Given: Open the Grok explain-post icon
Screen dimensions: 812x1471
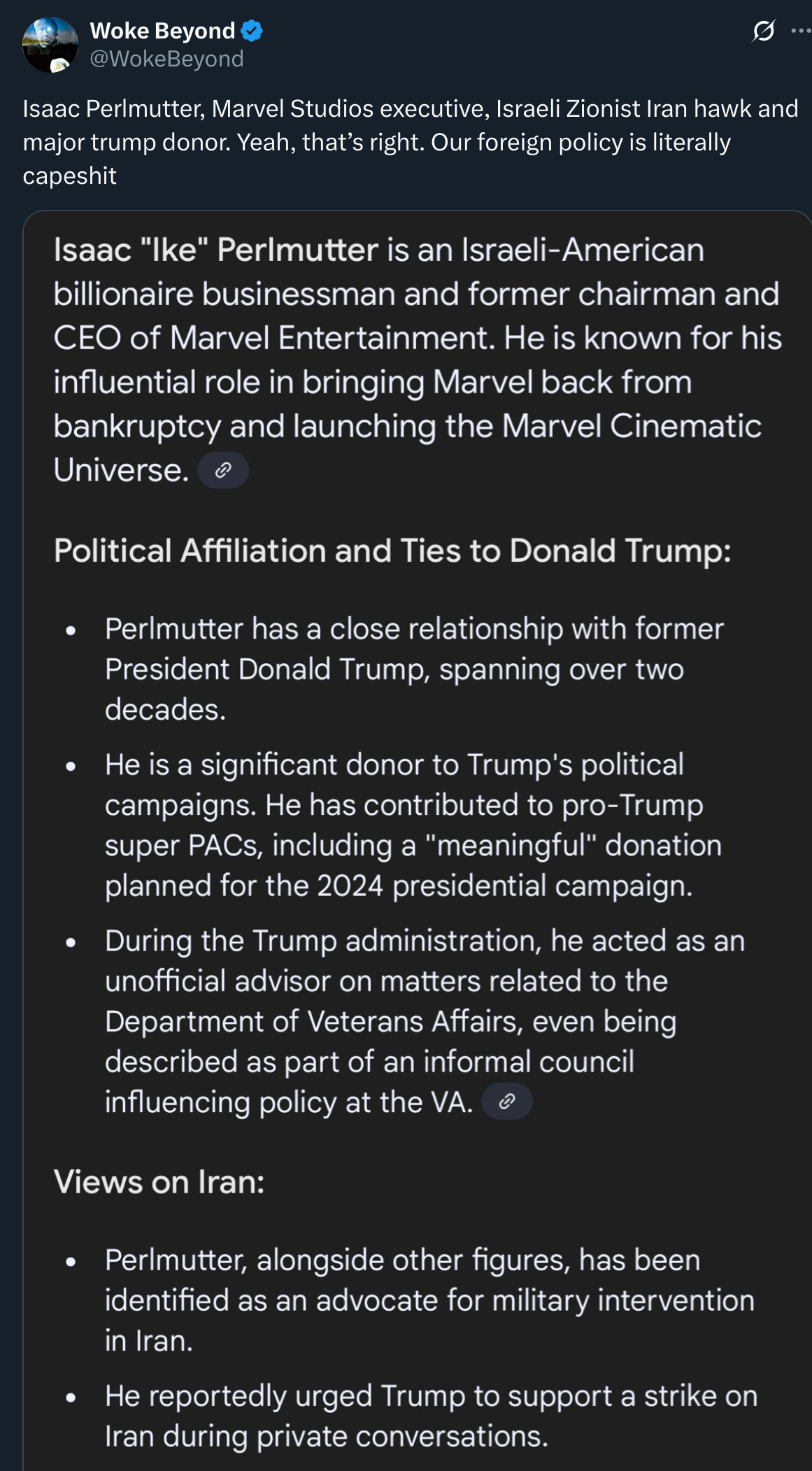Looking at the screenshot, I should [x=764, y=31].
